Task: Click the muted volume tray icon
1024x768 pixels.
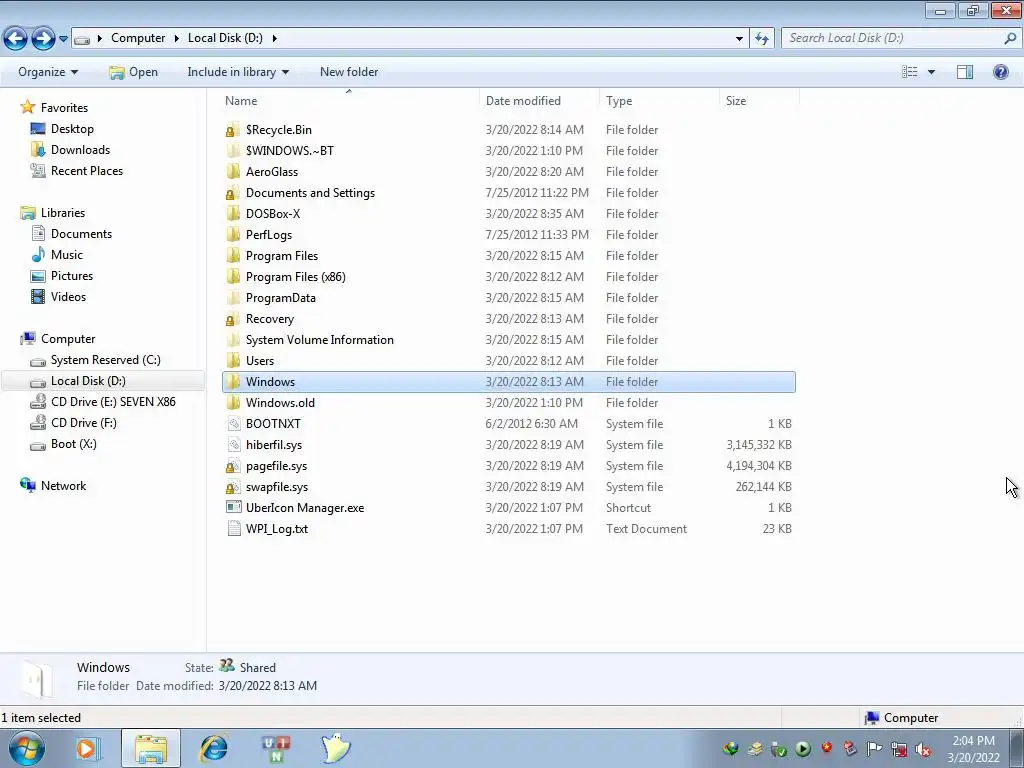Action: pos(923,749)
